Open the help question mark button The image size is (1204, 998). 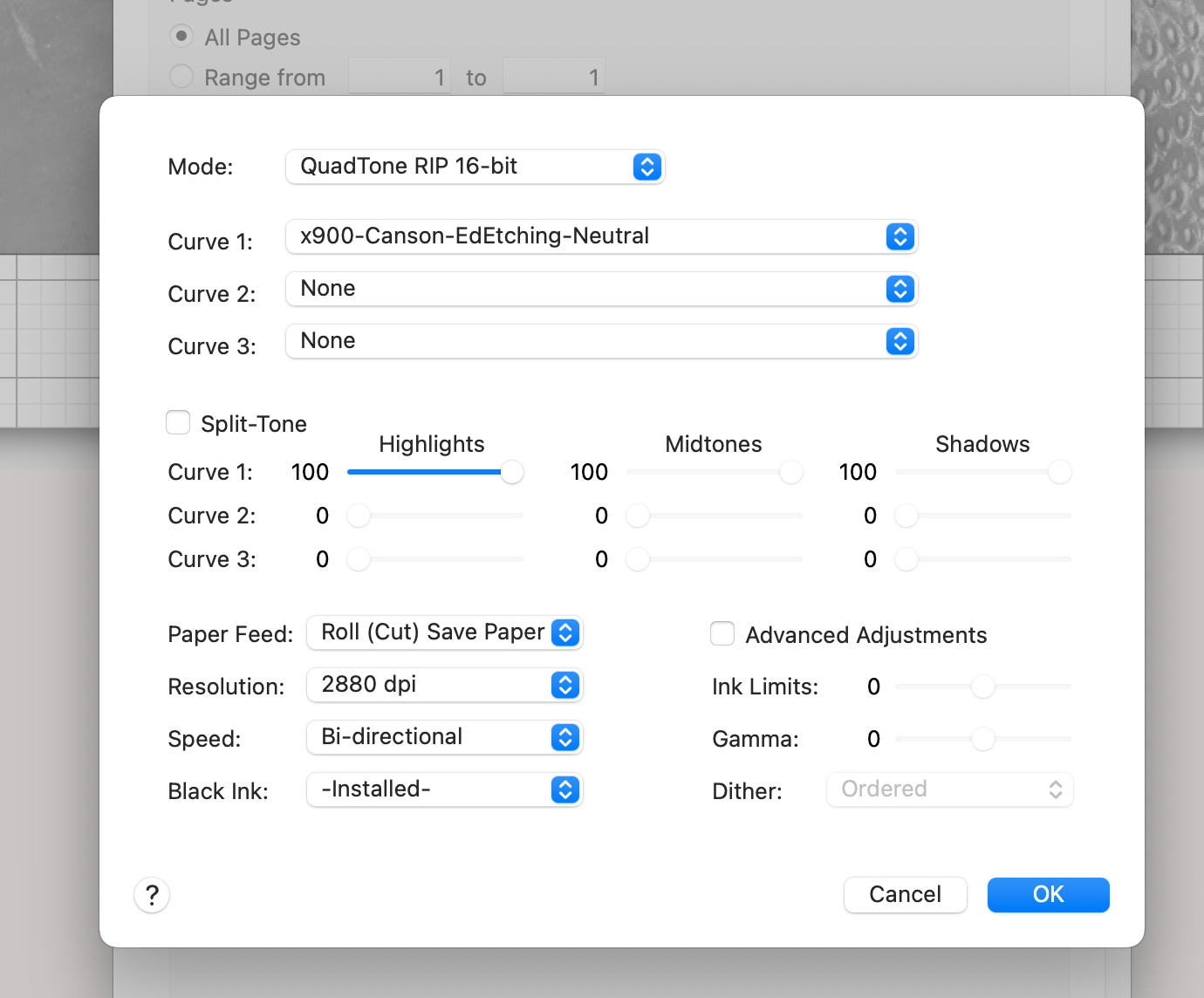152,895
